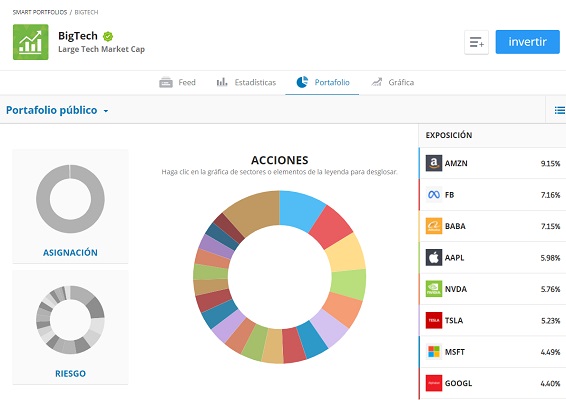Click the Amazon logo icon
This screenshot has width=566, height=400.
(x=434, y=163)
